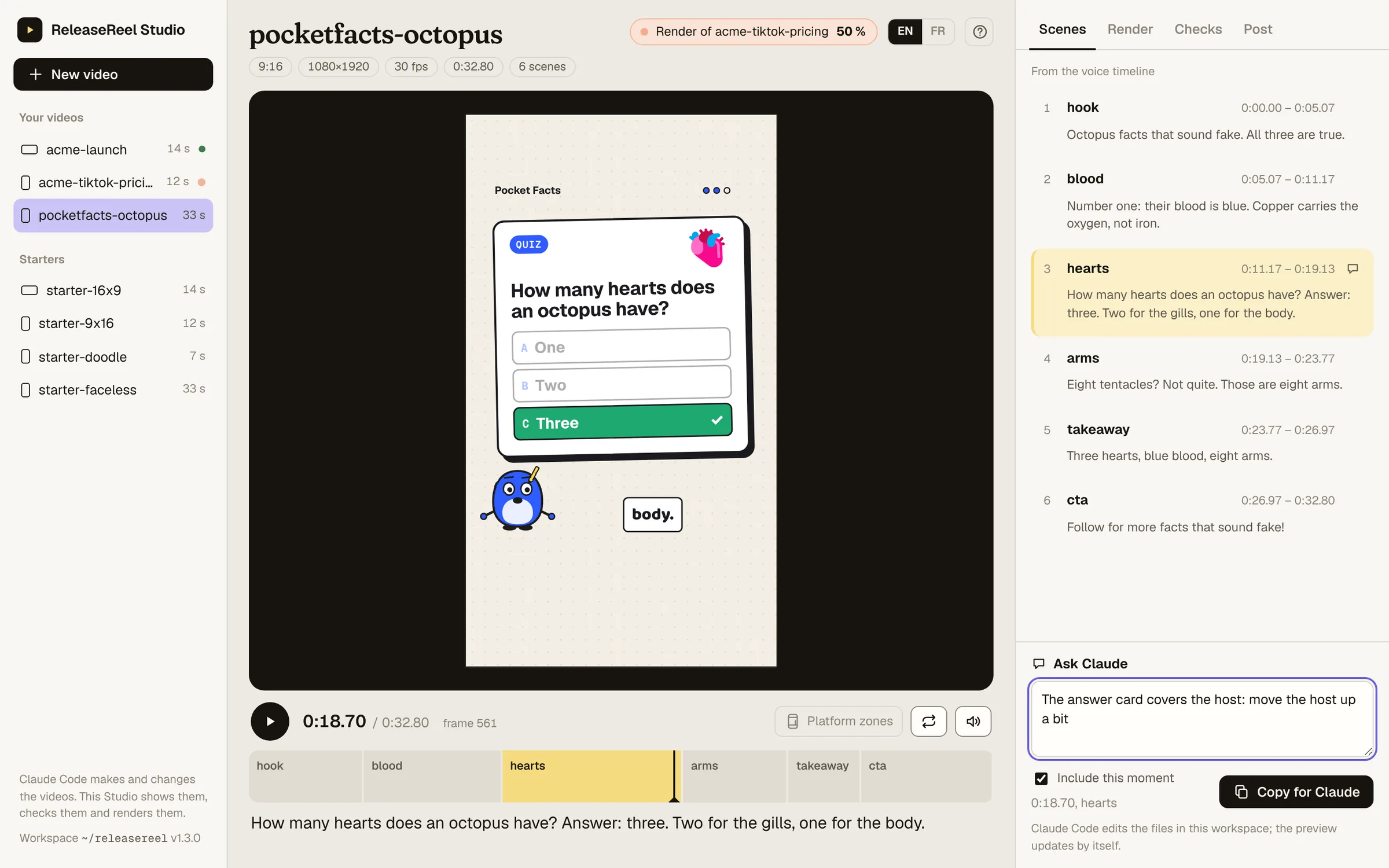
Task: Select scene 2 blood in scenes list
Action: point(1202,200)
